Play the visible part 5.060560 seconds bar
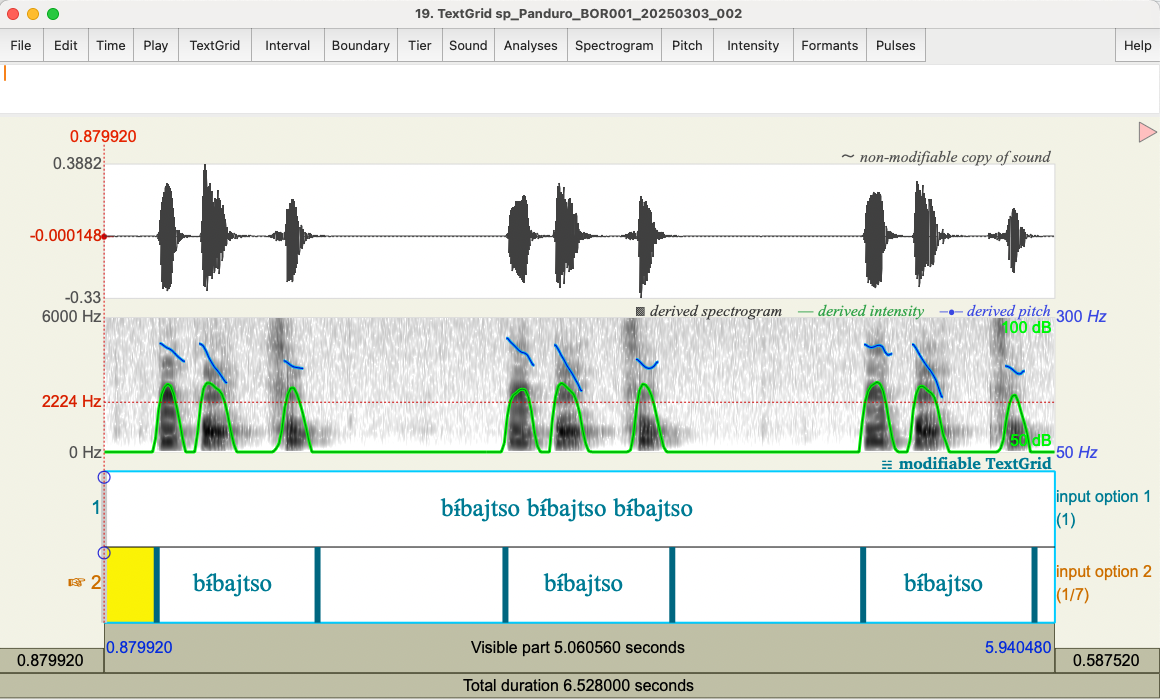The image size is (1160, 700). pyautogui.click(x=578, y=647)
